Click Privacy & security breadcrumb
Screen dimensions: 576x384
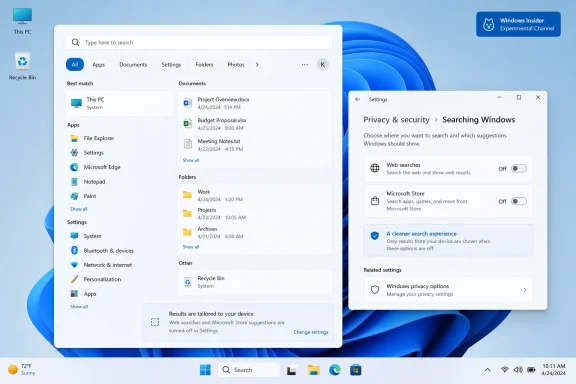point(396,120)
